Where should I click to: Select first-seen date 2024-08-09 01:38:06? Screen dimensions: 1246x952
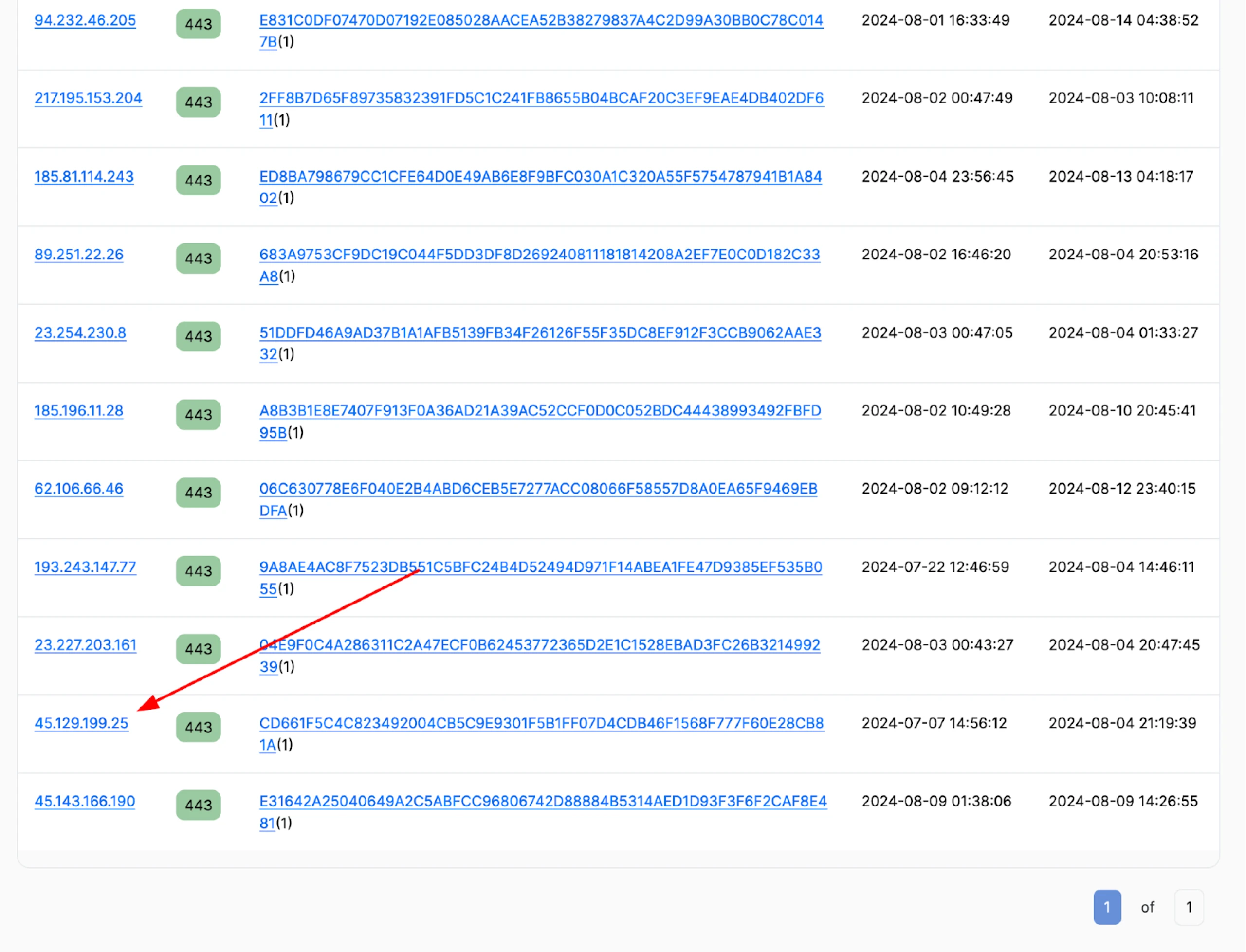[x=936, y=802]
